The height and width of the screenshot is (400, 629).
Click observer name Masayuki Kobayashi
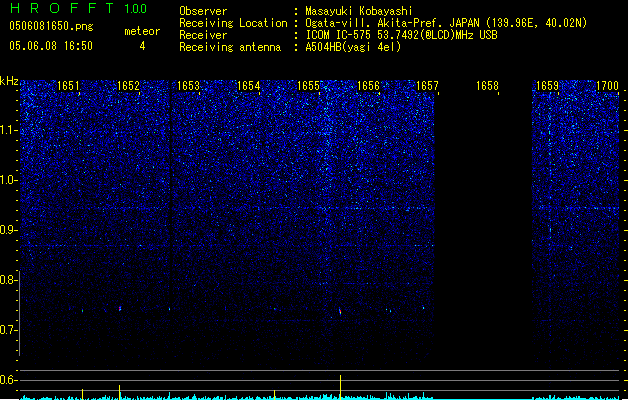359,11
